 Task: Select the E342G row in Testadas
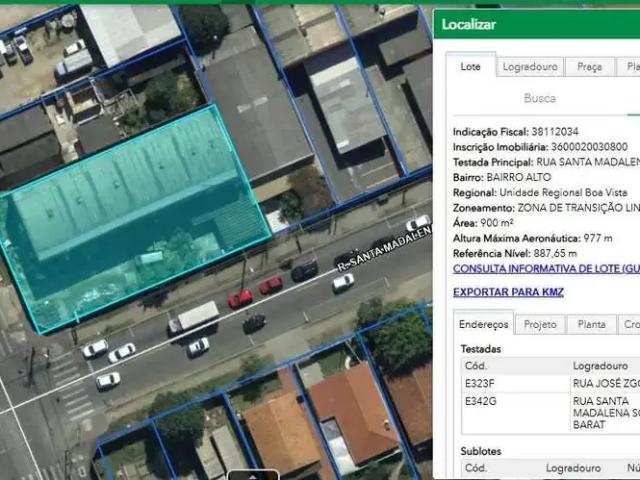click(480, 401)
